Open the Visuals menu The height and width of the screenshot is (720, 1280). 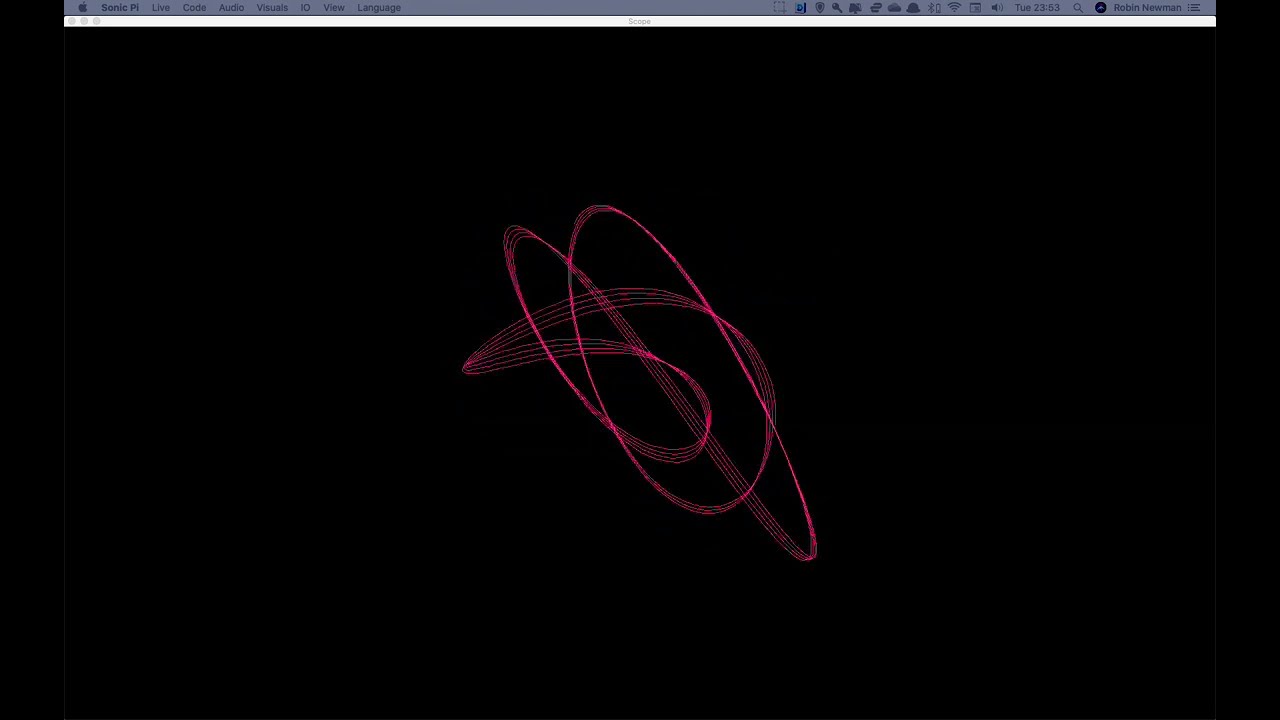click(x=272, y=7)
